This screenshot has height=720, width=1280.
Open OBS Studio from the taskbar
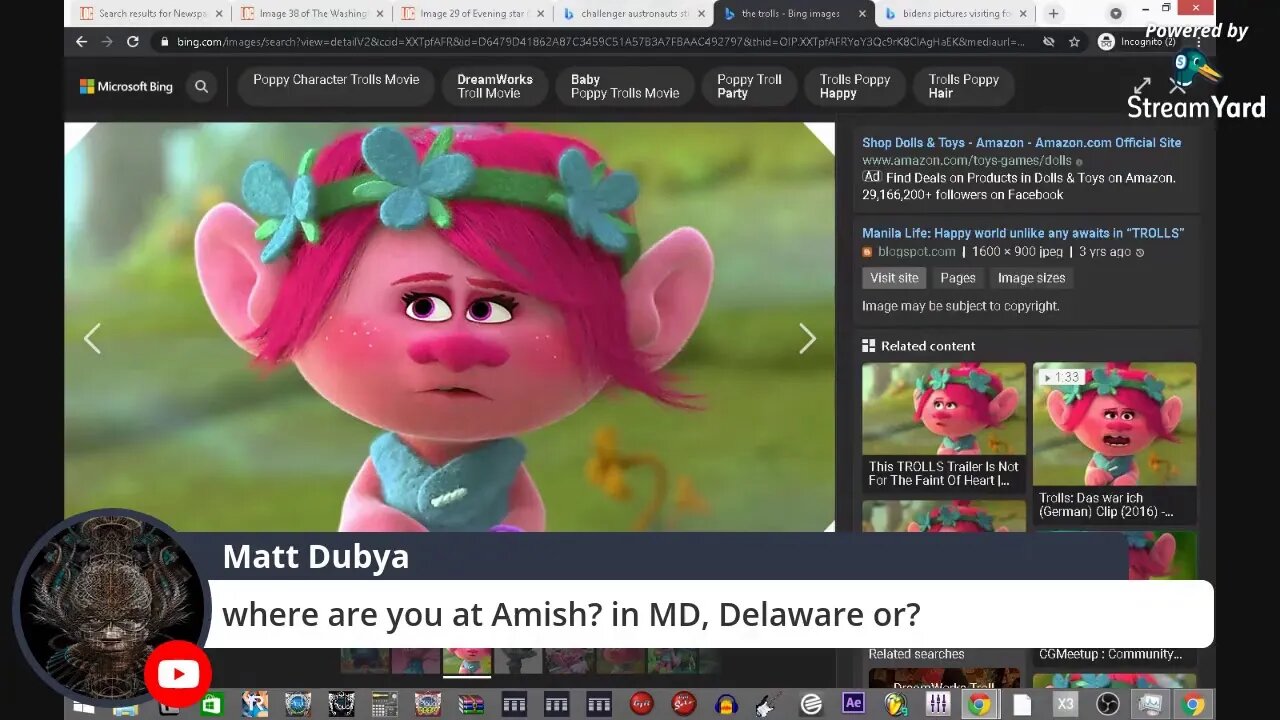tap(1108, 705)
